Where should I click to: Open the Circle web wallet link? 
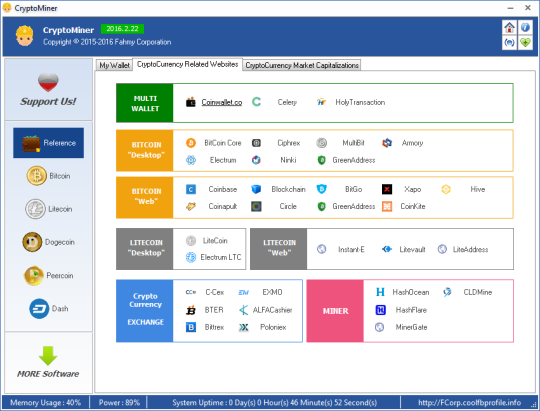click(288, 206)
